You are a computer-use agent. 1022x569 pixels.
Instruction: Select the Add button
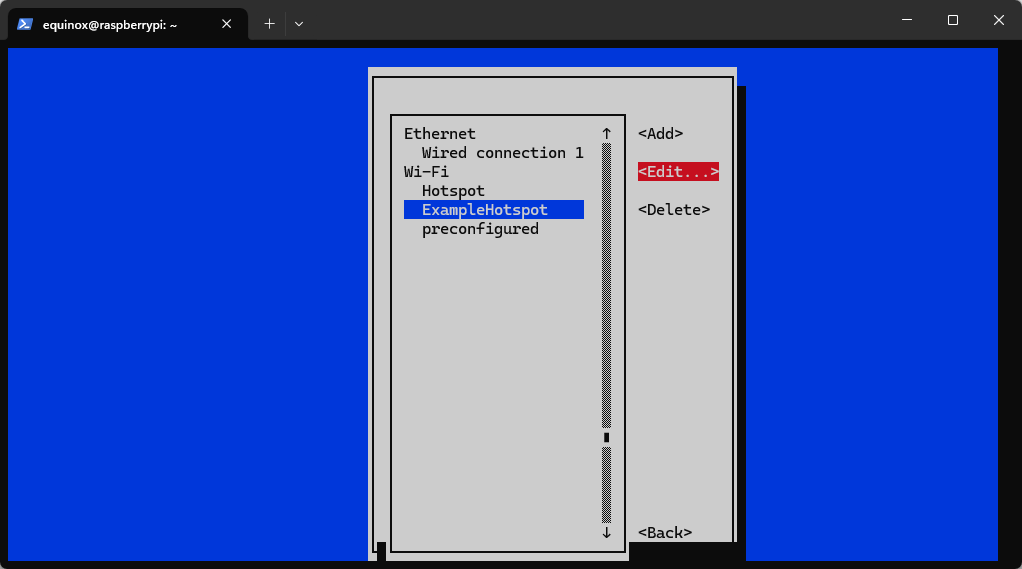660,134
